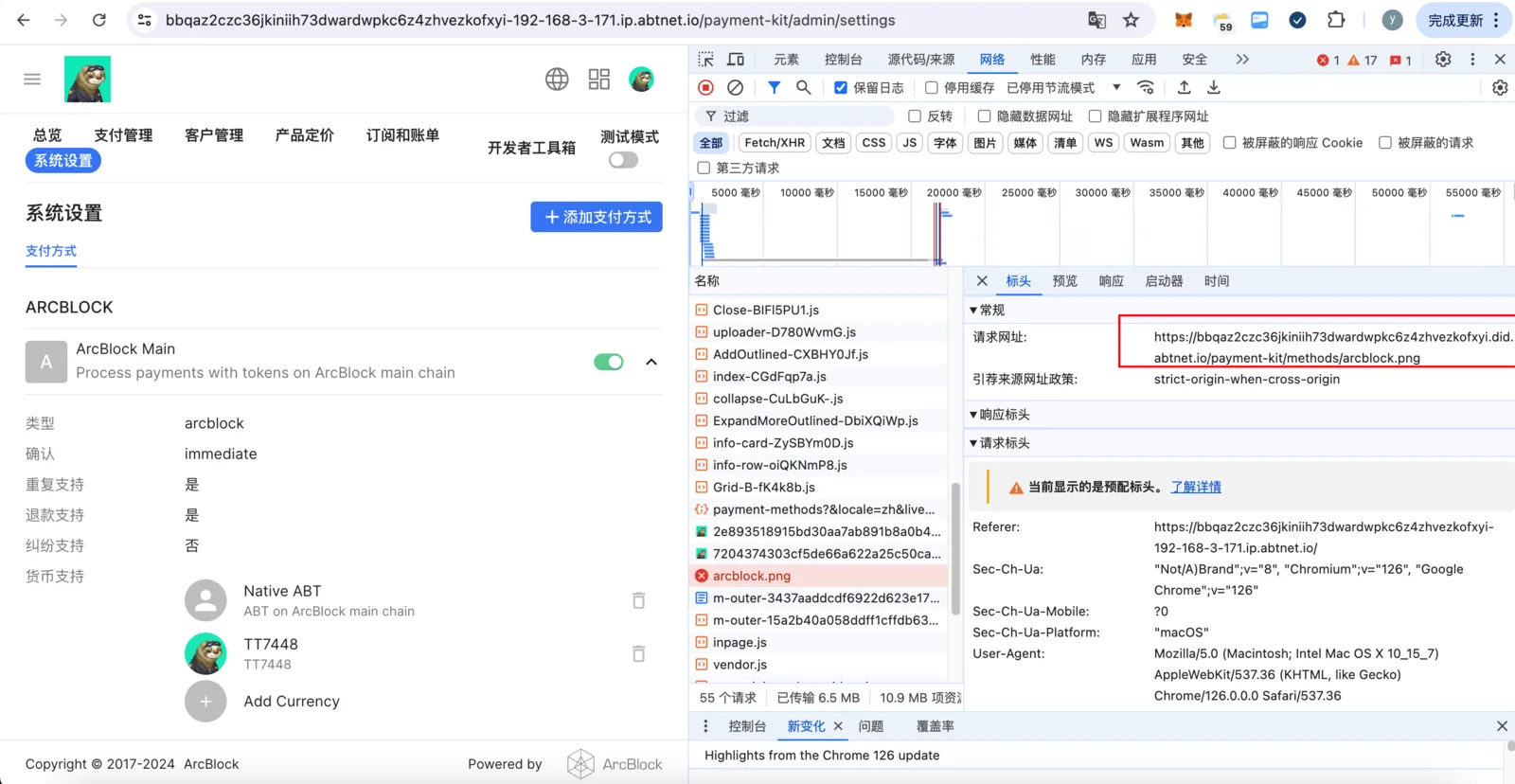Filter requests by CSS type

(x=874, y=143)
